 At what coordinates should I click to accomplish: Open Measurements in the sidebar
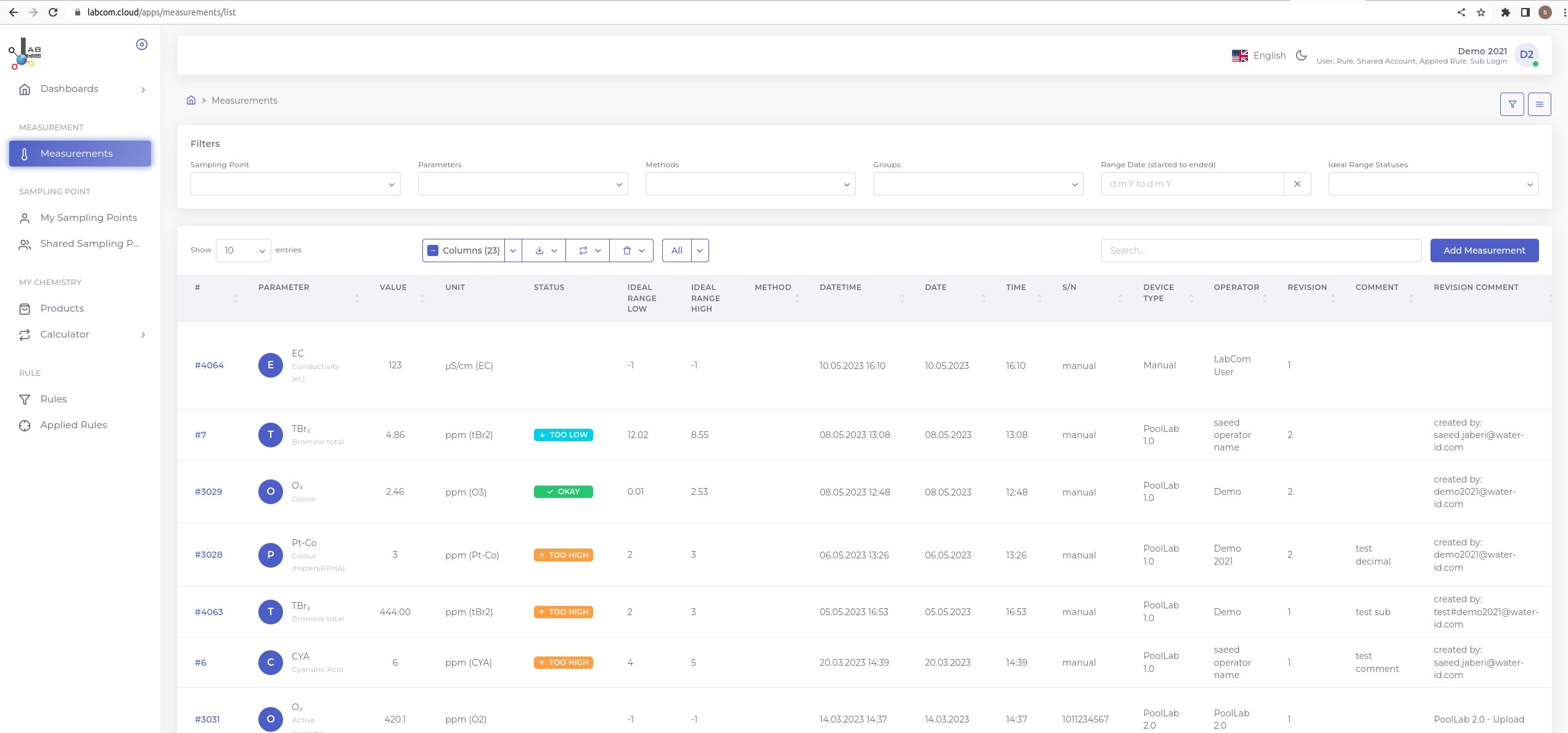tap(80, 154)
